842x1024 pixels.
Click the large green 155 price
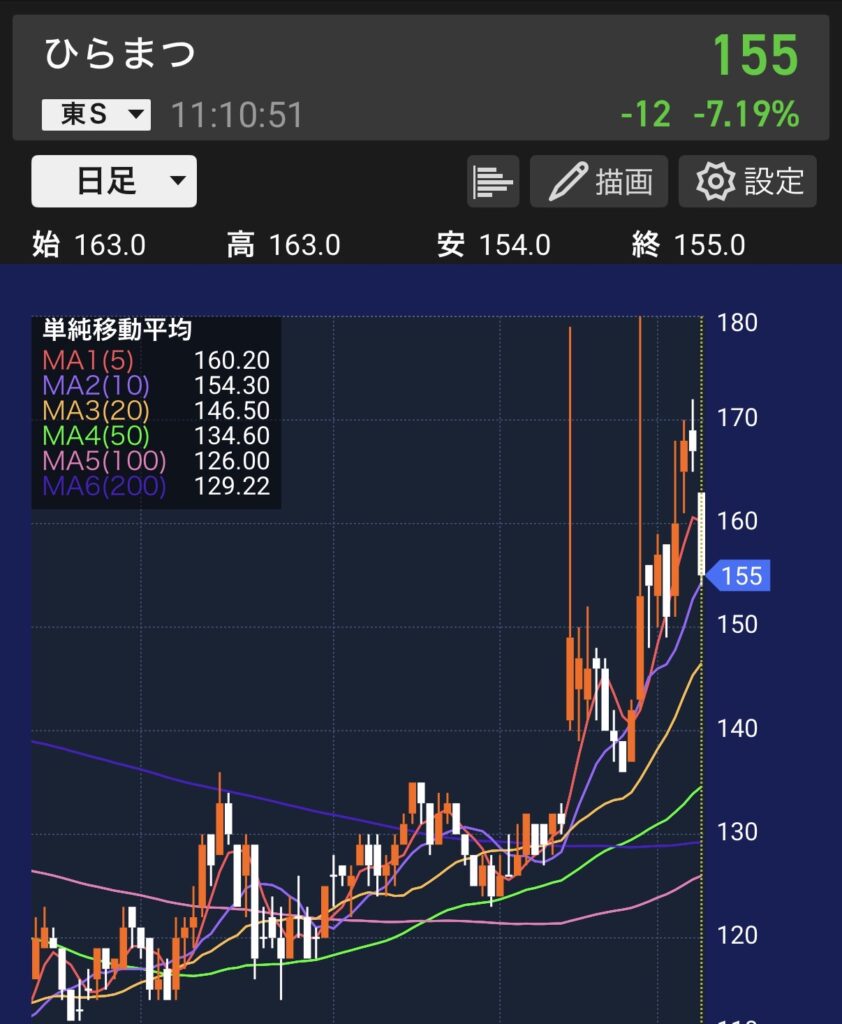[755, 56]
